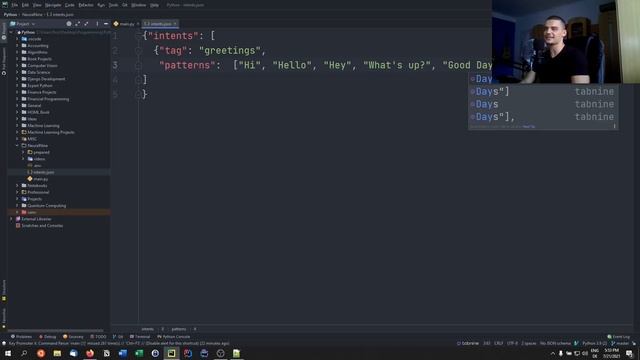Expand the Accounting folder
Viewport: 640px width, 360px height.
[x=17, y=46]
